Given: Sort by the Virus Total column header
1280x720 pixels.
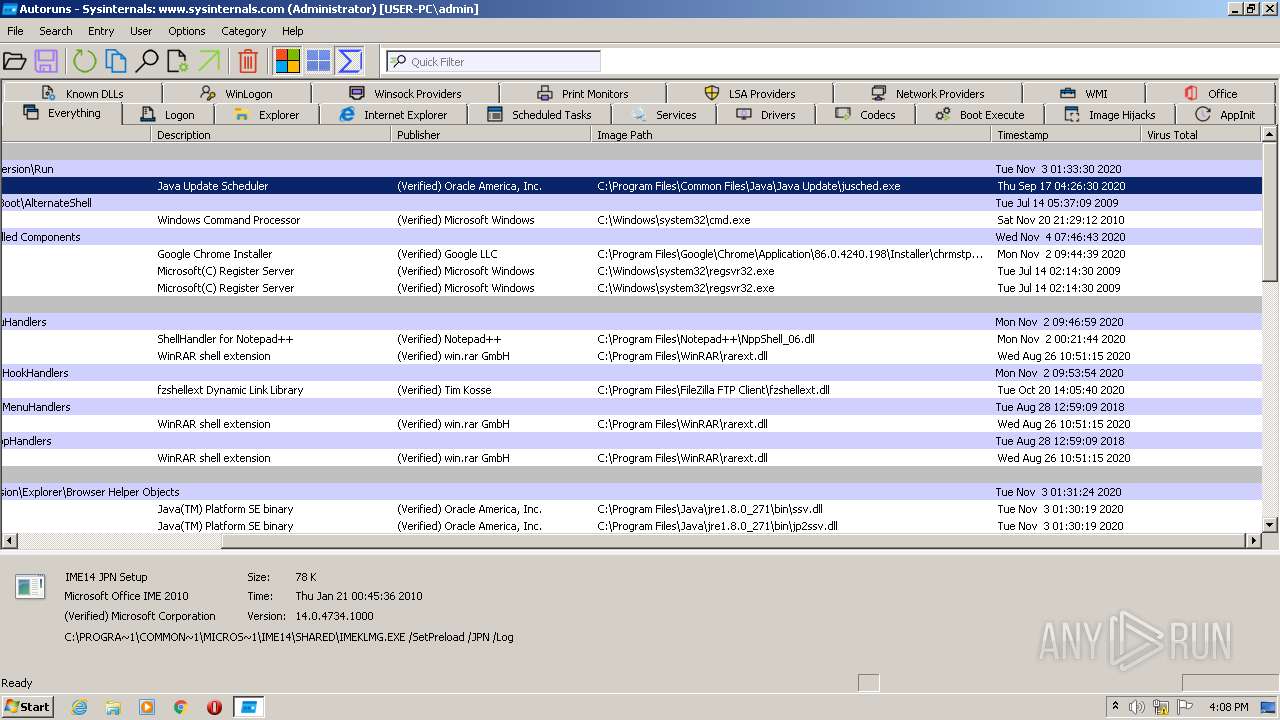Looking at the screenshot, I should pos(1202,135).
